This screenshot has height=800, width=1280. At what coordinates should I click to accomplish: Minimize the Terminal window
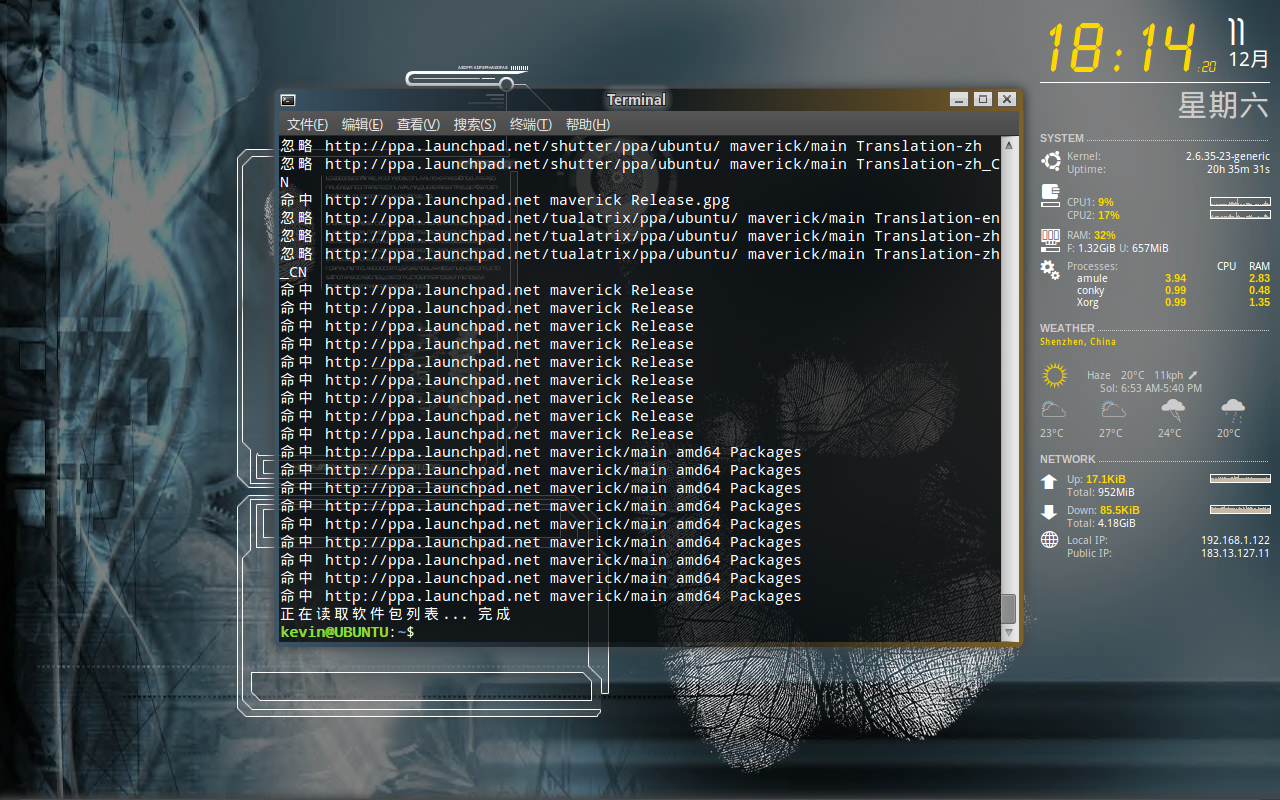click(959, 99)
